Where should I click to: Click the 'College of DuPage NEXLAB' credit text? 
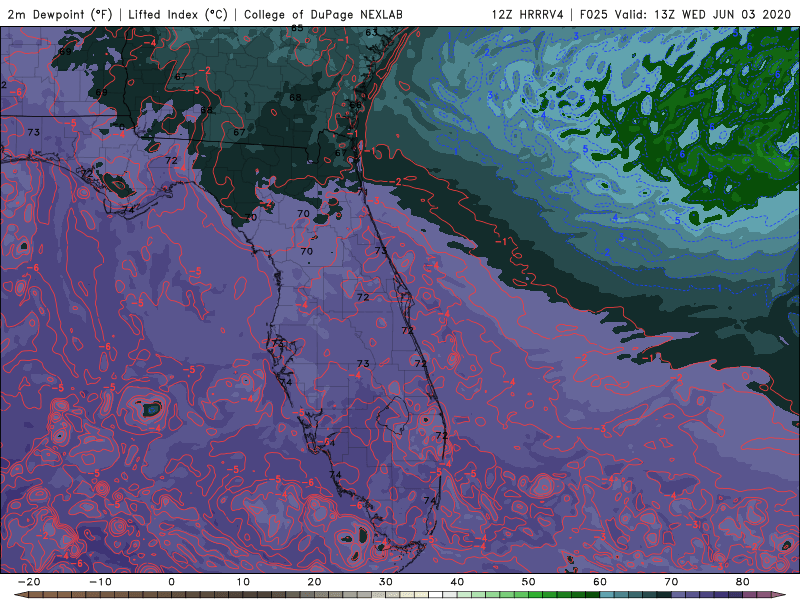(323, 14)
